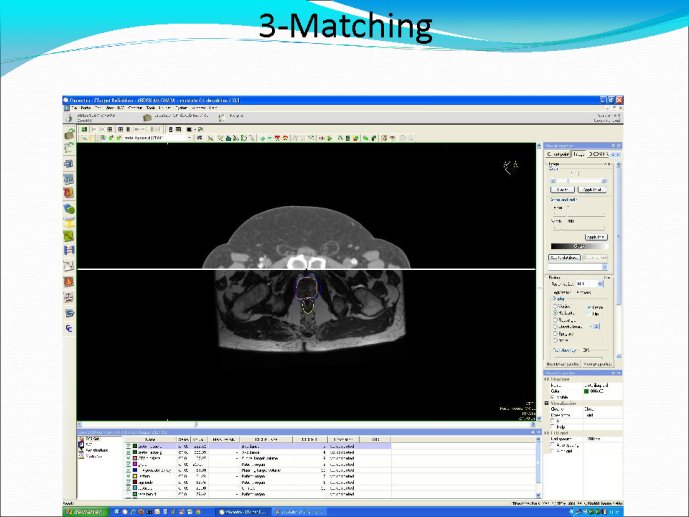This screenshot has width=689, height=517.
Task: Click the level slider in window/level section
Action: pos(579,214)
